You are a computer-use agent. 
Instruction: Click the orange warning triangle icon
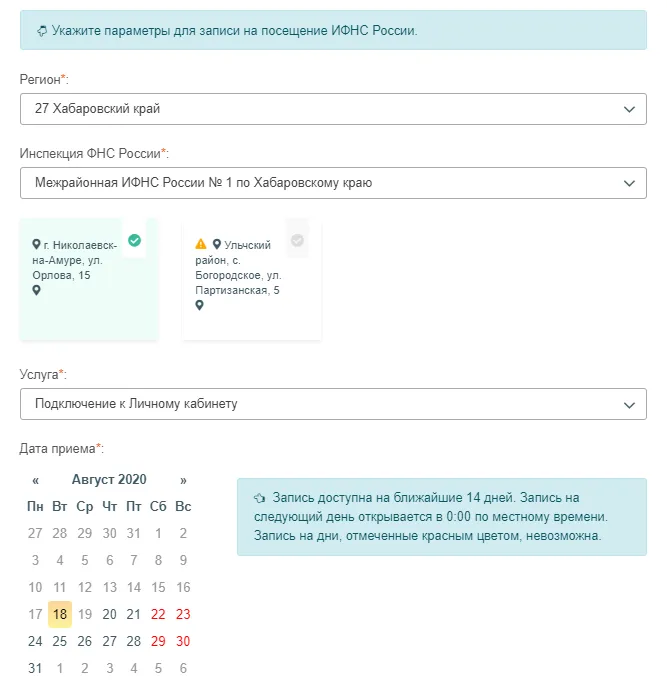[x=201, y=244]
